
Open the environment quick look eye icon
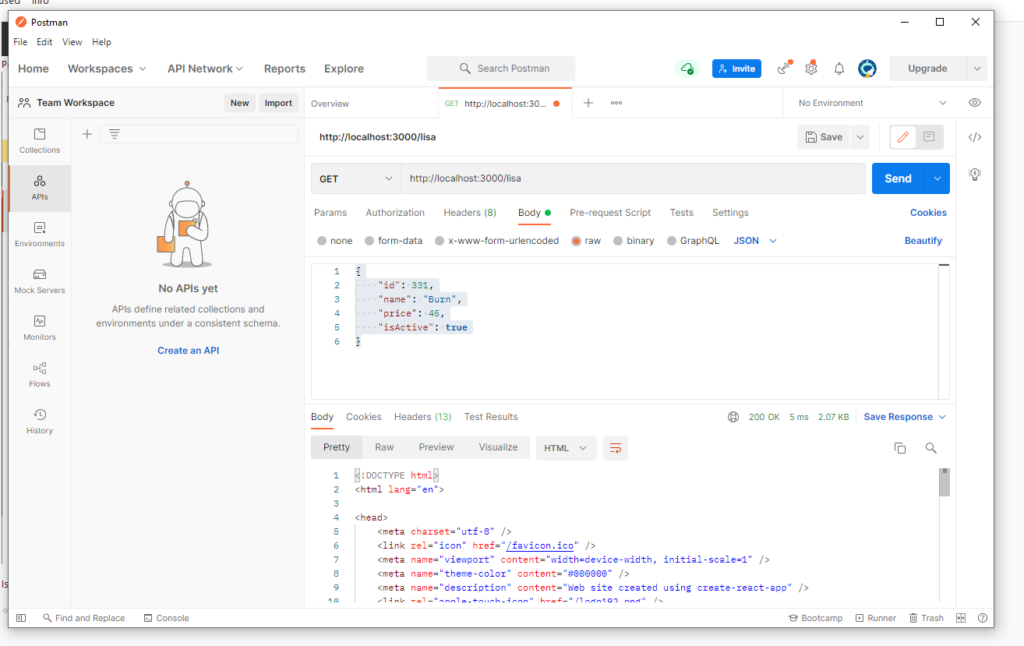pyautogui.click(x=974, y=103)
